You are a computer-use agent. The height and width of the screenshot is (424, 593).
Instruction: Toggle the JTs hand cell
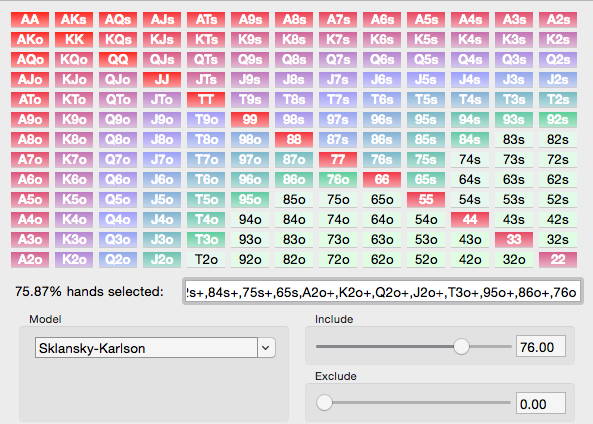pos(206,80)
